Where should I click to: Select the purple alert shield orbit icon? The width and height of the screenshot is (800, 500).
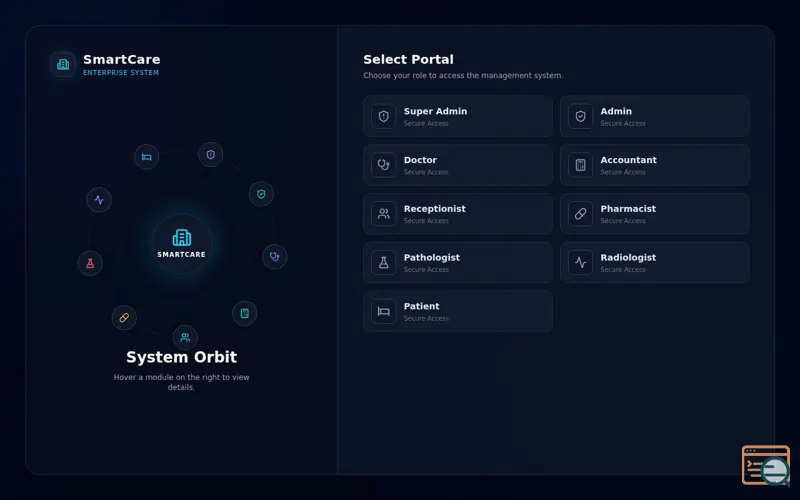click(211, 154)
